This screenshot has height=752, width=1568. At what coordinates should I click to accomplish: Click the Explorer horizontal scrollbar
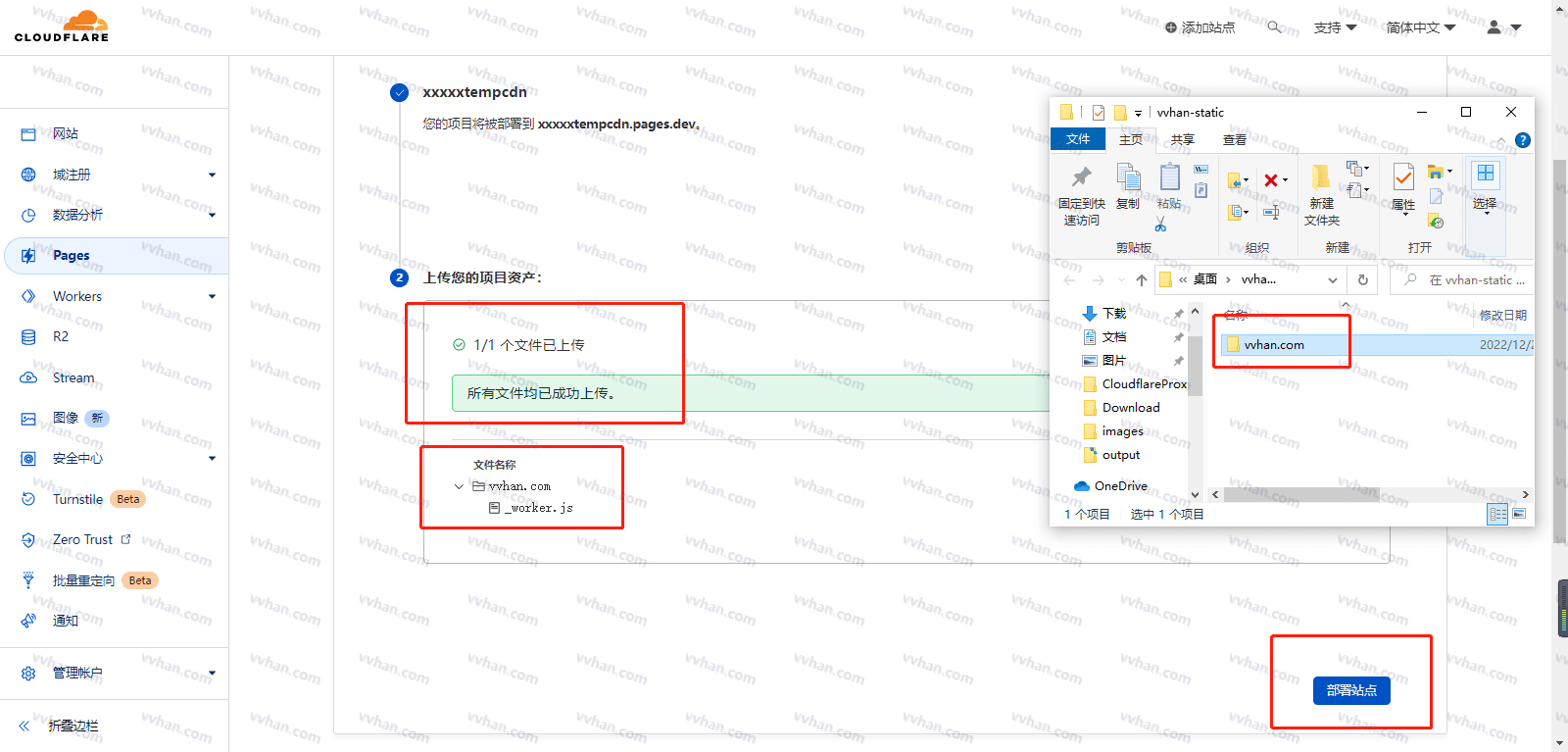pos(1301,494)
